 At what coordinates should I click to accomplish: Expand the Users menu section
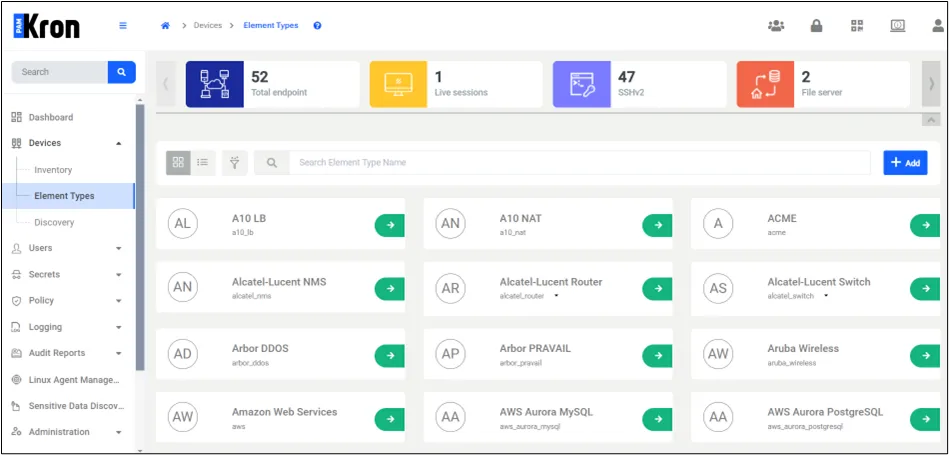point(119,248)
